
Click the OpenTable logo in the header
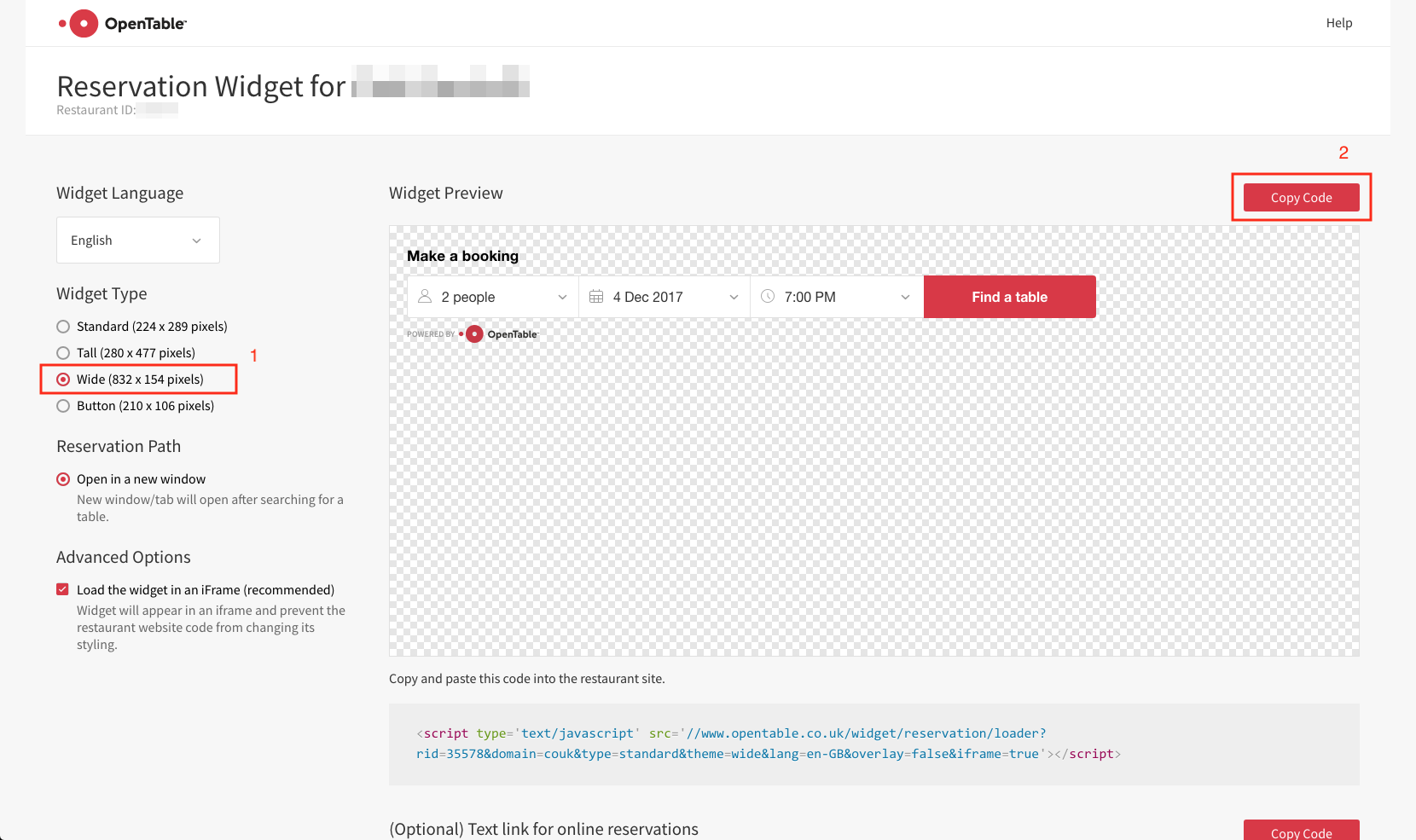point(122,23)
